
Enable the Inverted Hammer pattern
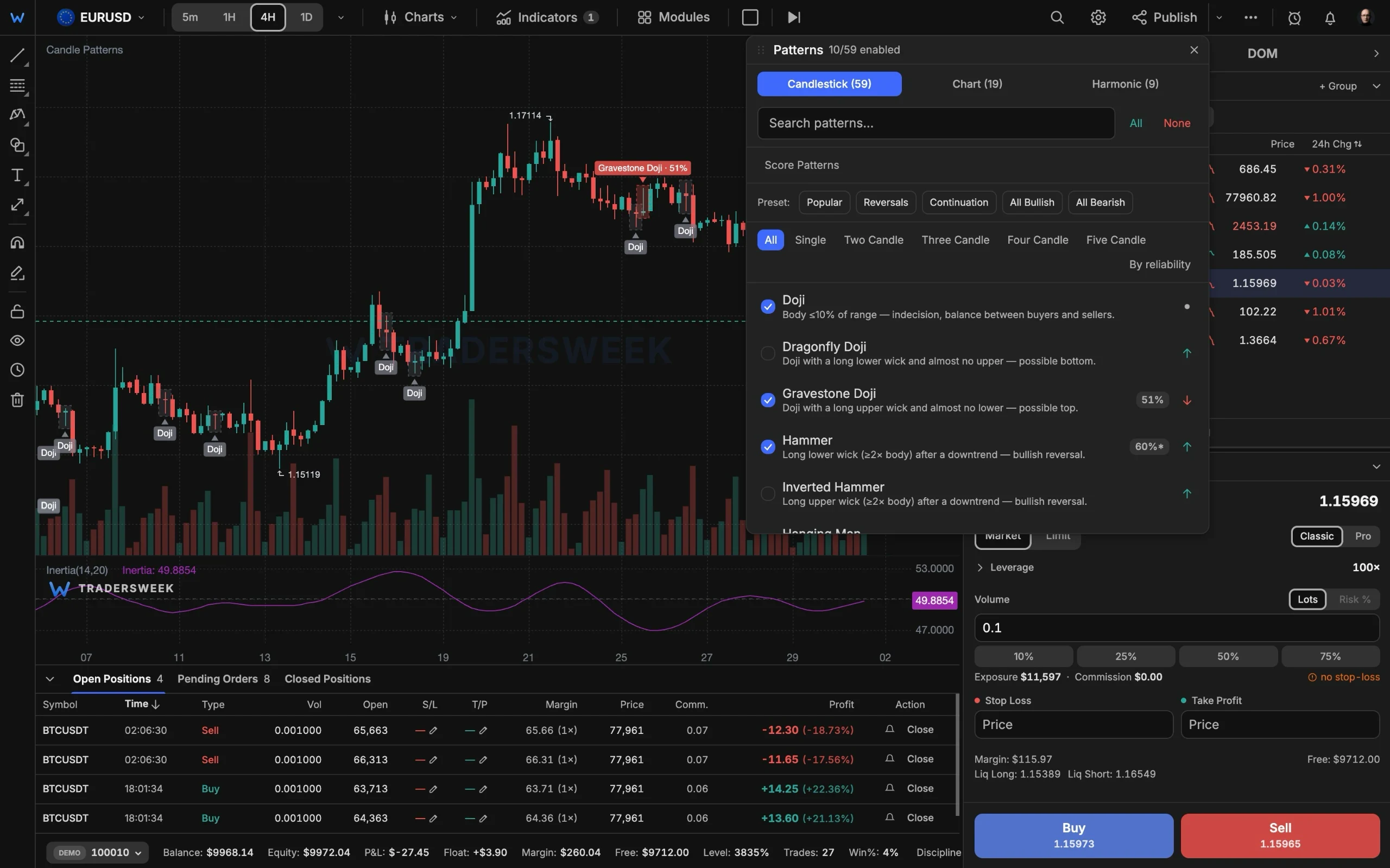[768, 493]
